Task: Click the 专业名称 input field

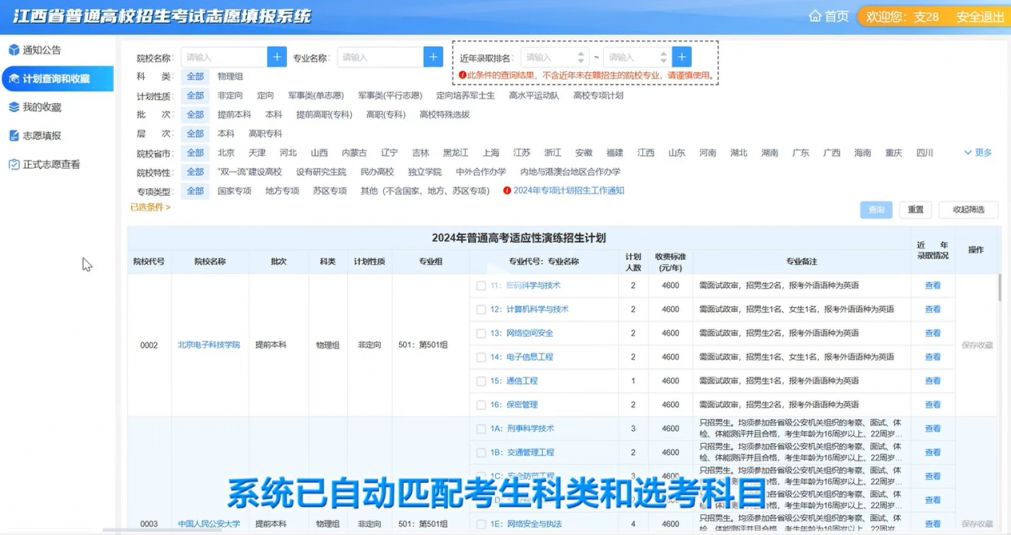Action: pos(380,57)
